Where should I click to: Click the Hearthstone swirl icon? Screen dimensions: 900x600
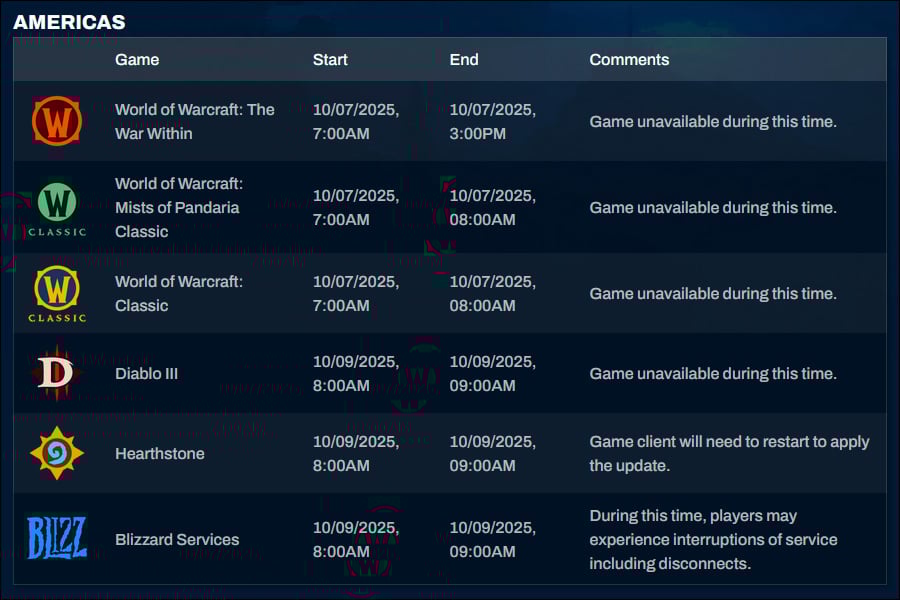pos(57,453)
